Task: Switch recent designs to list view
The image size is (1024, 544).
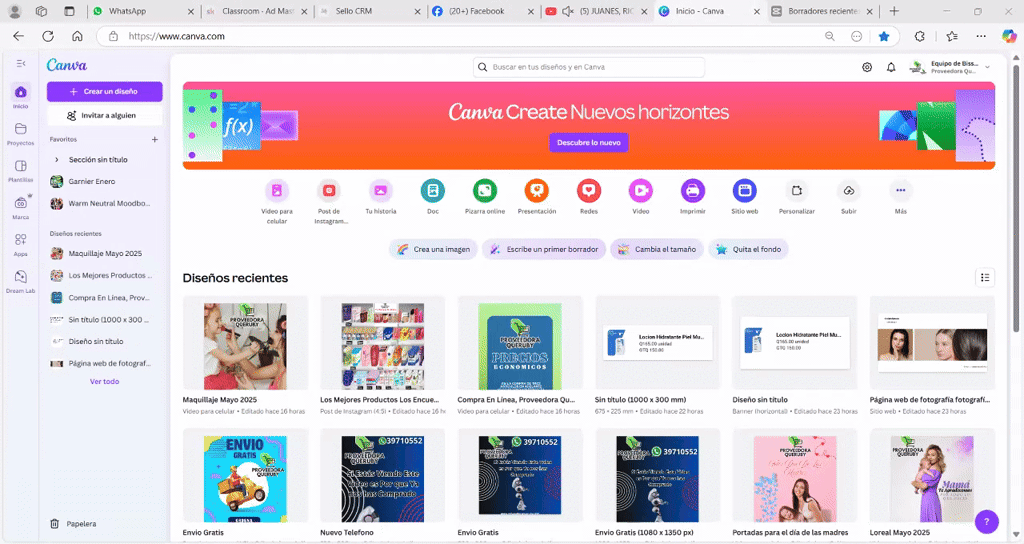Action: pos(985,278)
